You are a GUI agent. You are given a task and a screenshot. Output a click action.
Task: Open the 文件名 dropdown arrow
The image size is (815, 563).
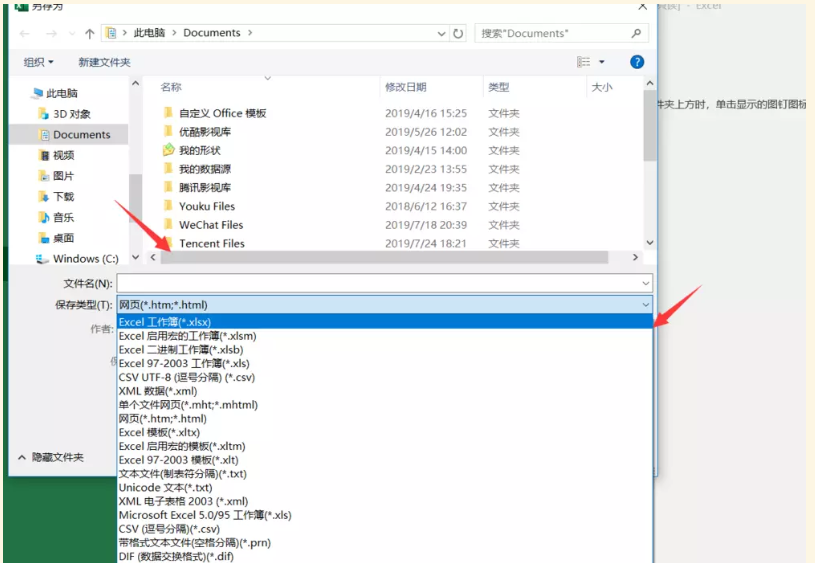pyautogui.click(x=646, y=283)
